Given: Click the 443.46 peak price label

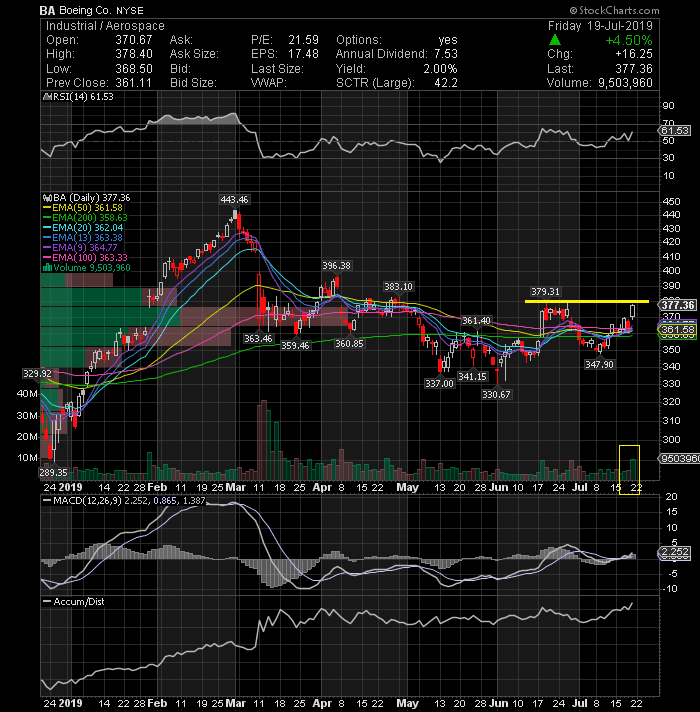Looking at the screenshot, I should [234, 199].
